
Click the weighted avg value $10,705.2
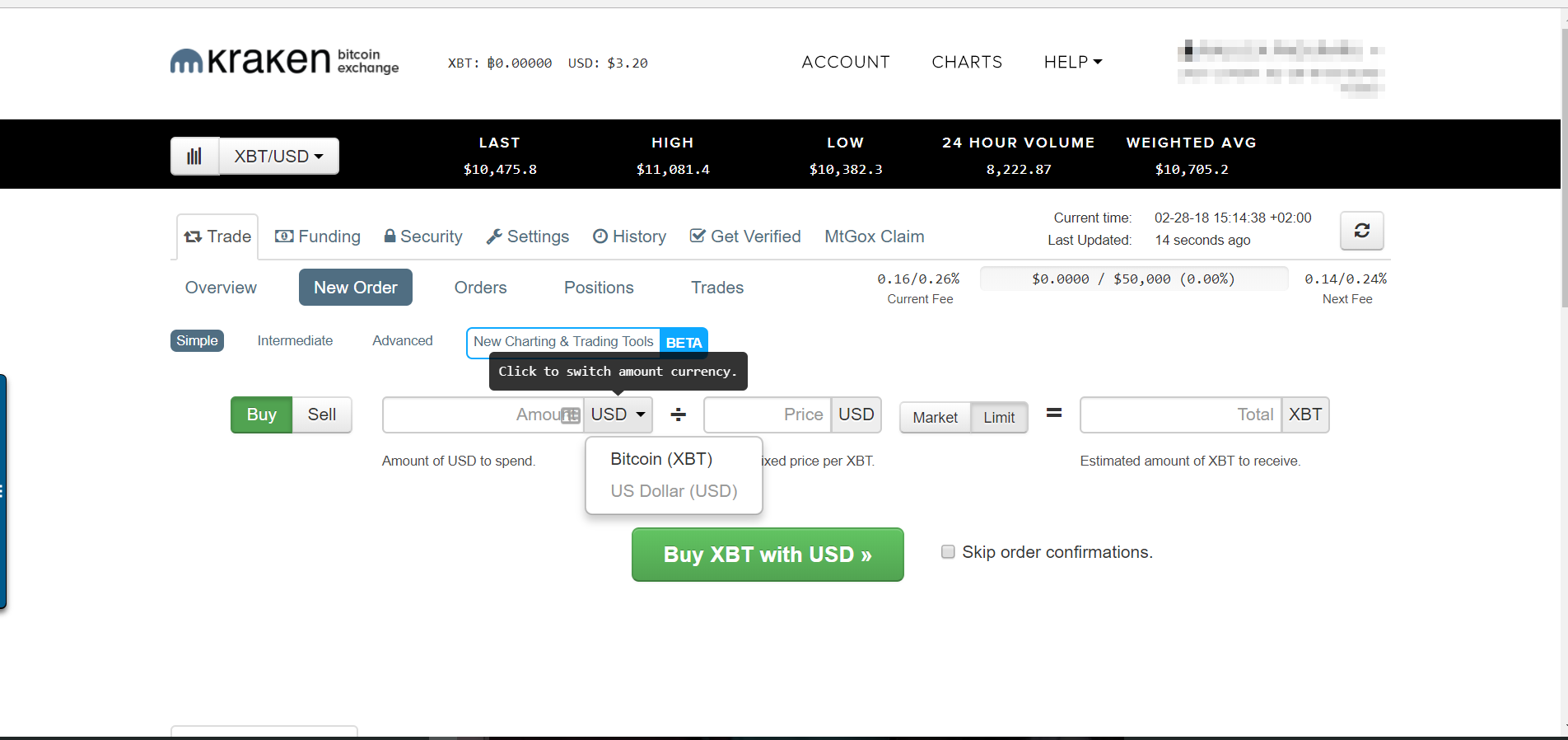1192,169
